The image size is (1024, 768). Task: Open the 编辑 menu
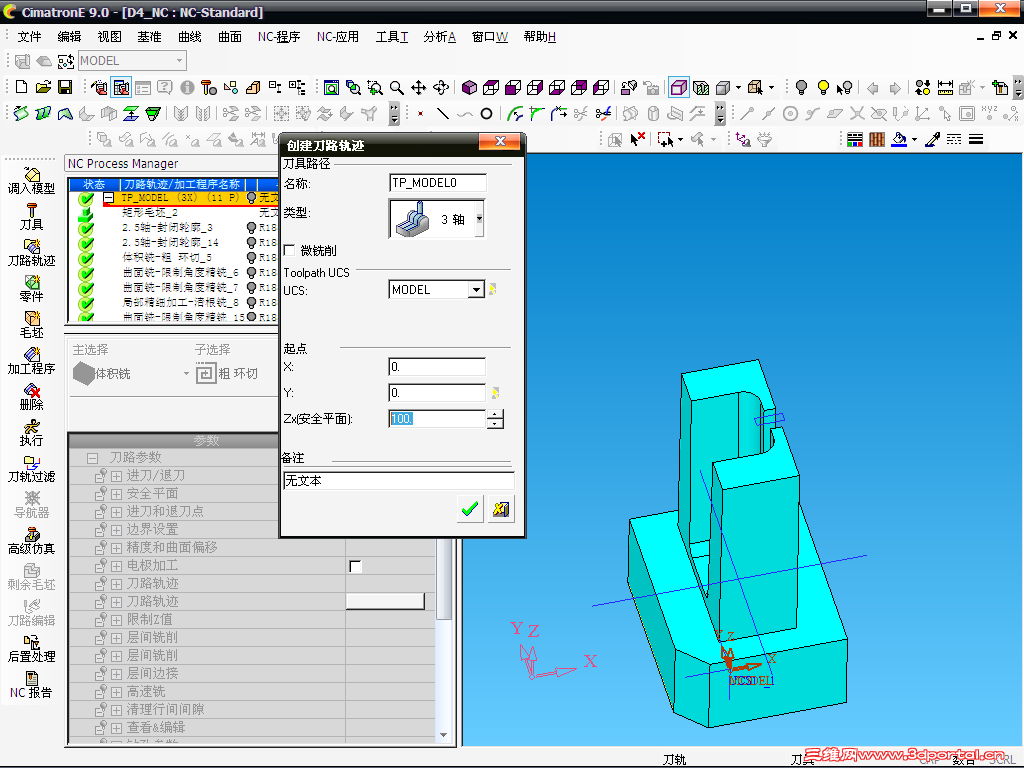pyautogui.click(x=69, y=37)
